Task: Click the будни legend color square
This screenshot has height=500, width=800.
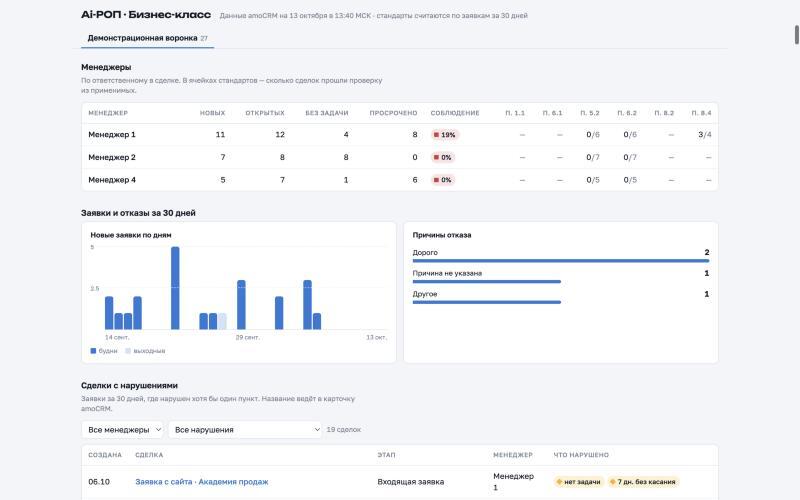Action: point(93,351)
